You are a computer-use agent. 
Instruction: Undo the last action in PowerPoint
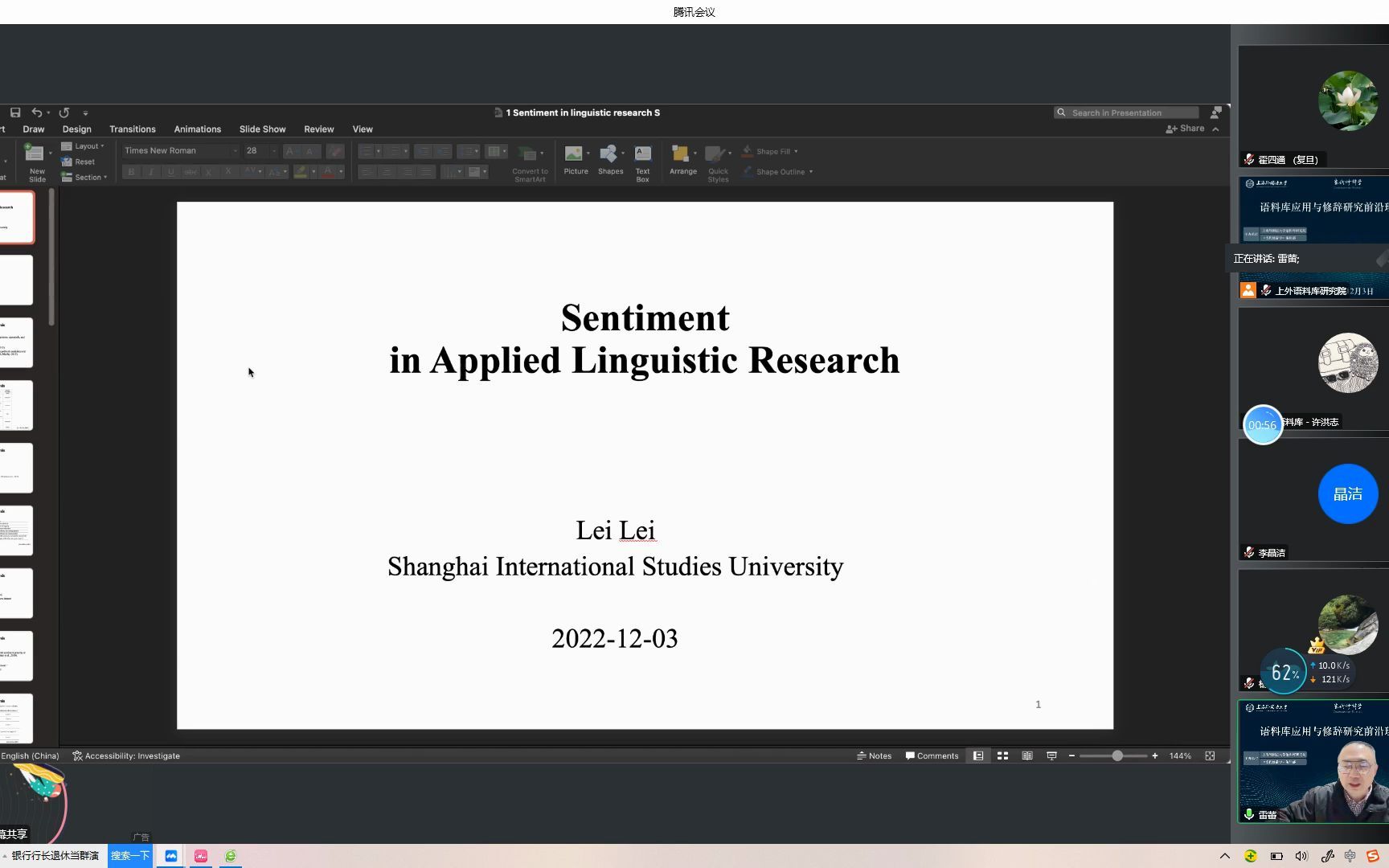(x=37, y=113)
